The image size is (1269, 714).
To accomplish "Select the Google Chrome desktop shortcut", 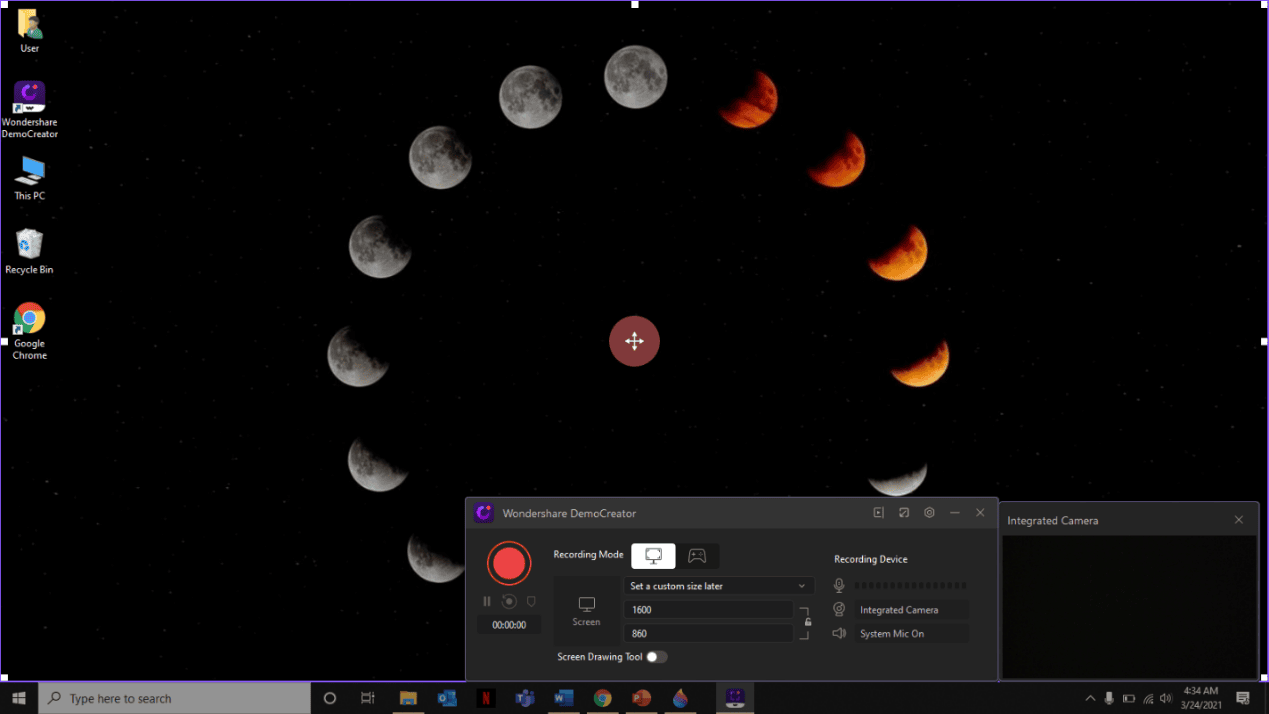I will 30,331.
